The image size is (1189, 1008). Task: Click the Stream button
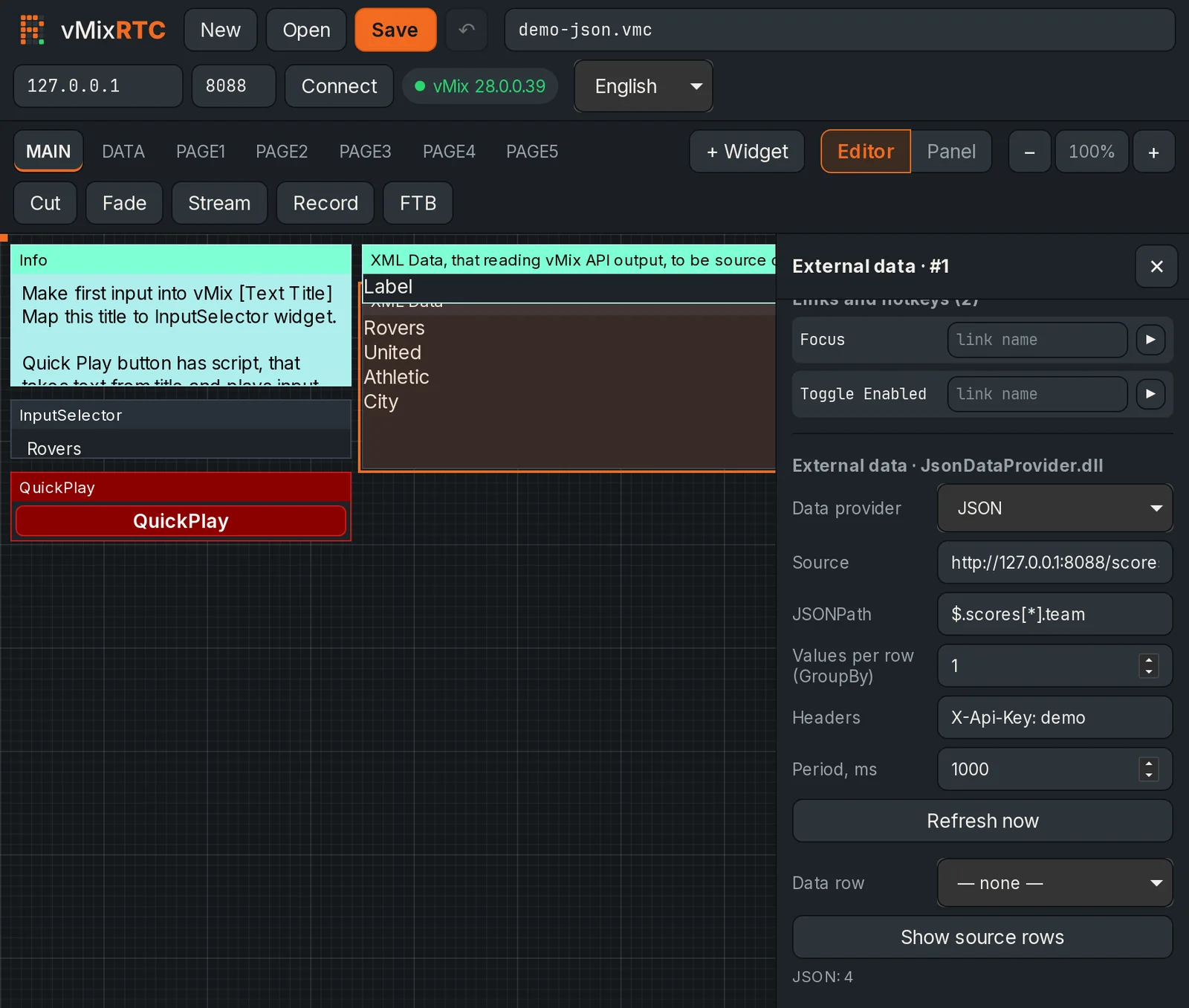[219, 203]
